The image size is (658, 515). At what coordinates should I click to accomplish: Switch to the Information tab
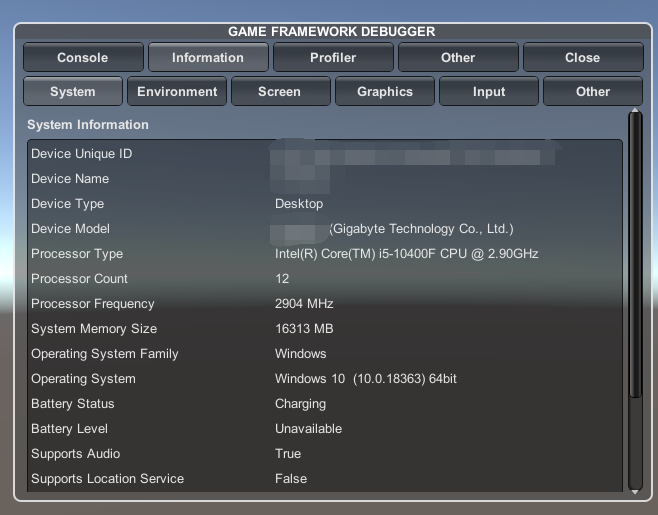pos(208,57)
